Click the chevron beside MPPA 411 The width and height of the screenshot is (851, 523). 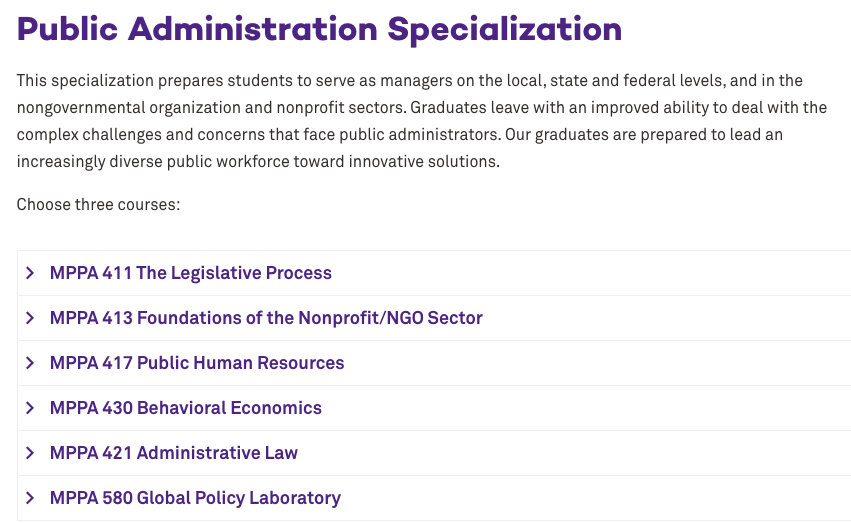point(30,273)
